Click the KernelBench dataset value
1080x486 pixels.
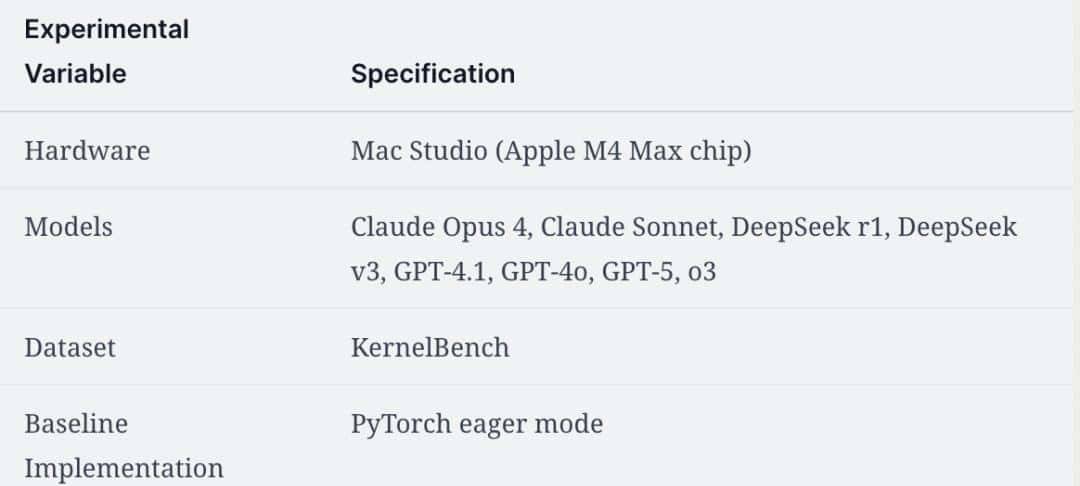(430, 347)
